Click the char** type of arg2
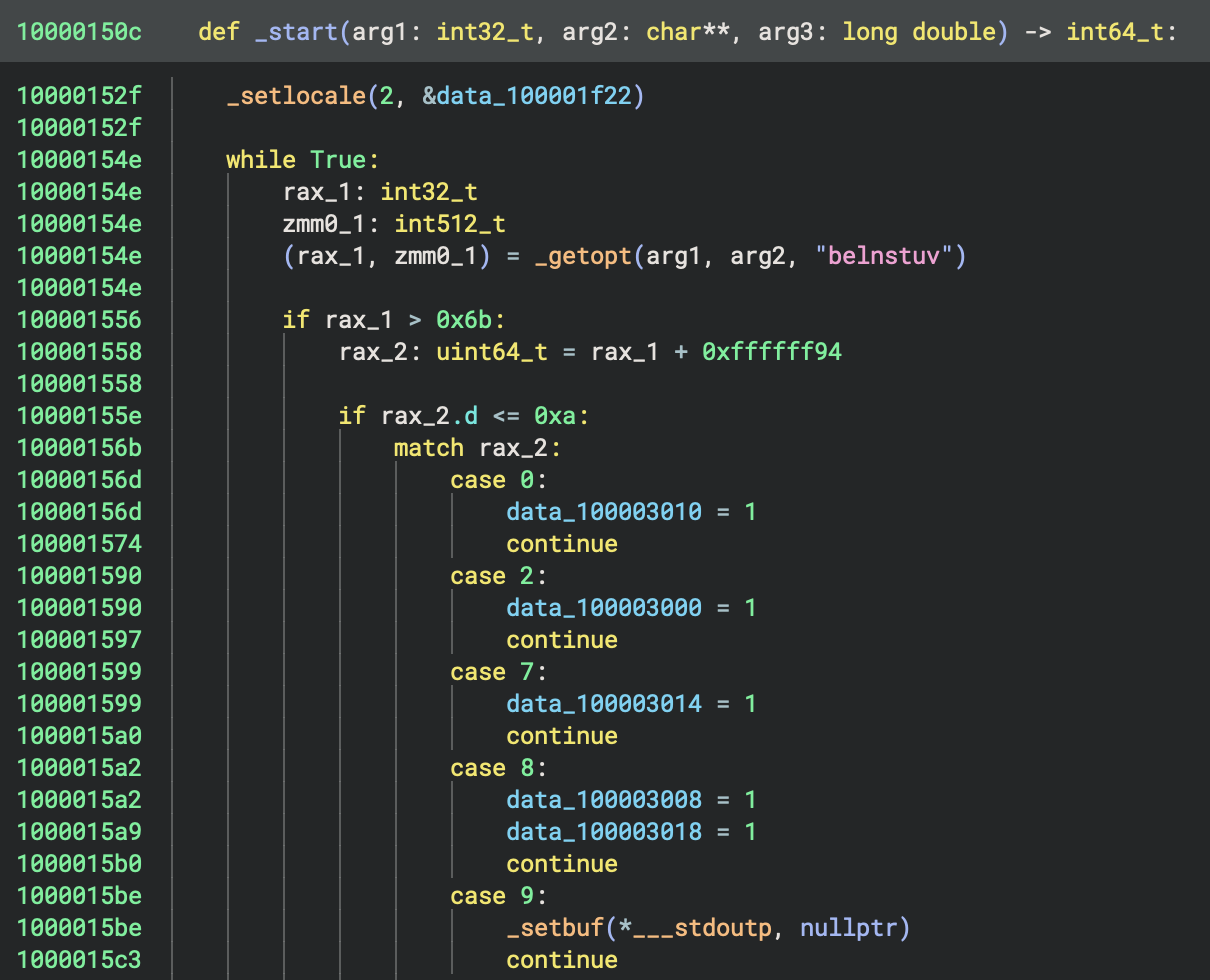This screenshot has width=1210, height=980. coord(687,31)
